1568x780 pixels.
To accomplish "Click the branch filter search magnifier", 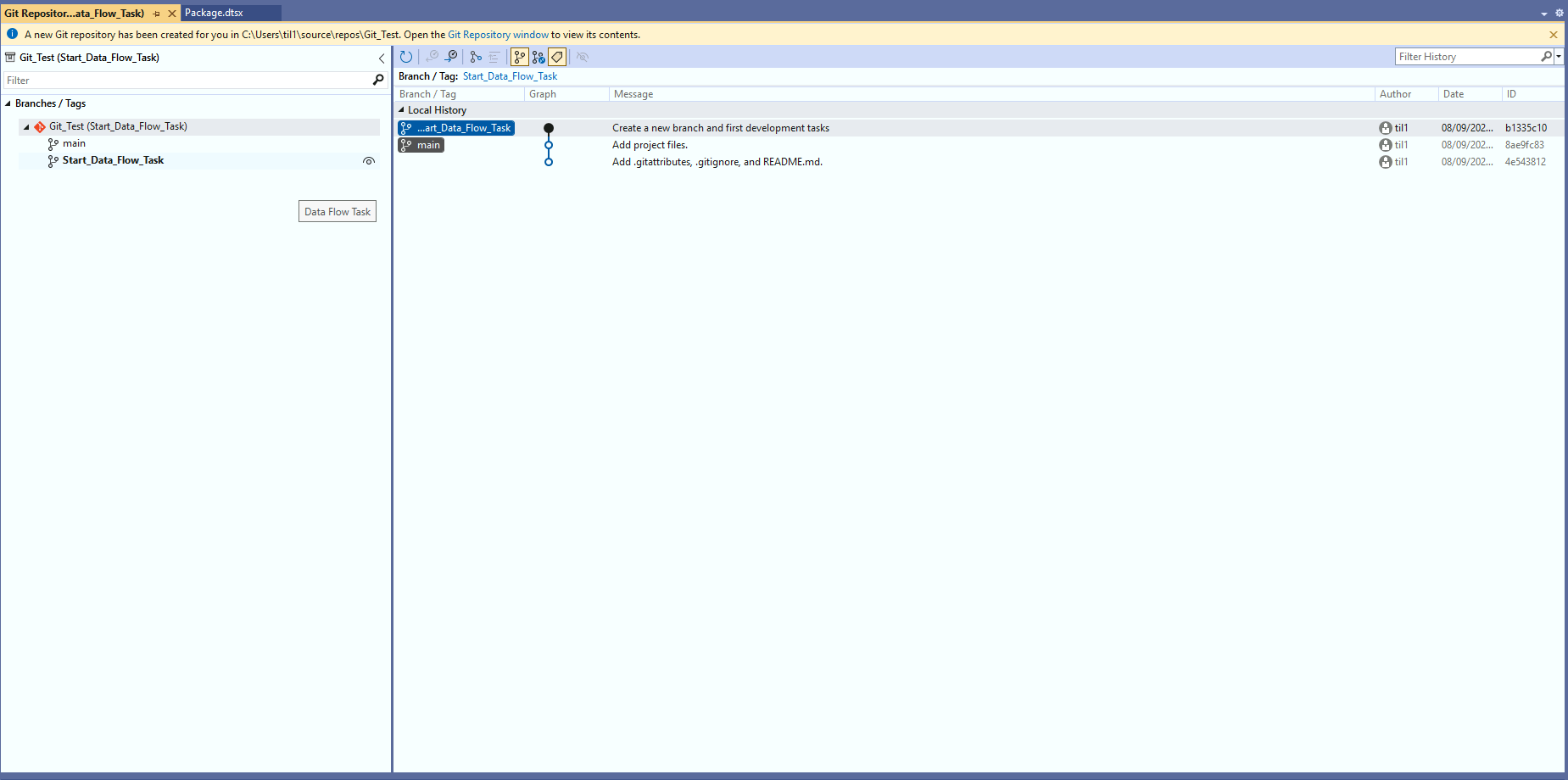I will [378, 81].
